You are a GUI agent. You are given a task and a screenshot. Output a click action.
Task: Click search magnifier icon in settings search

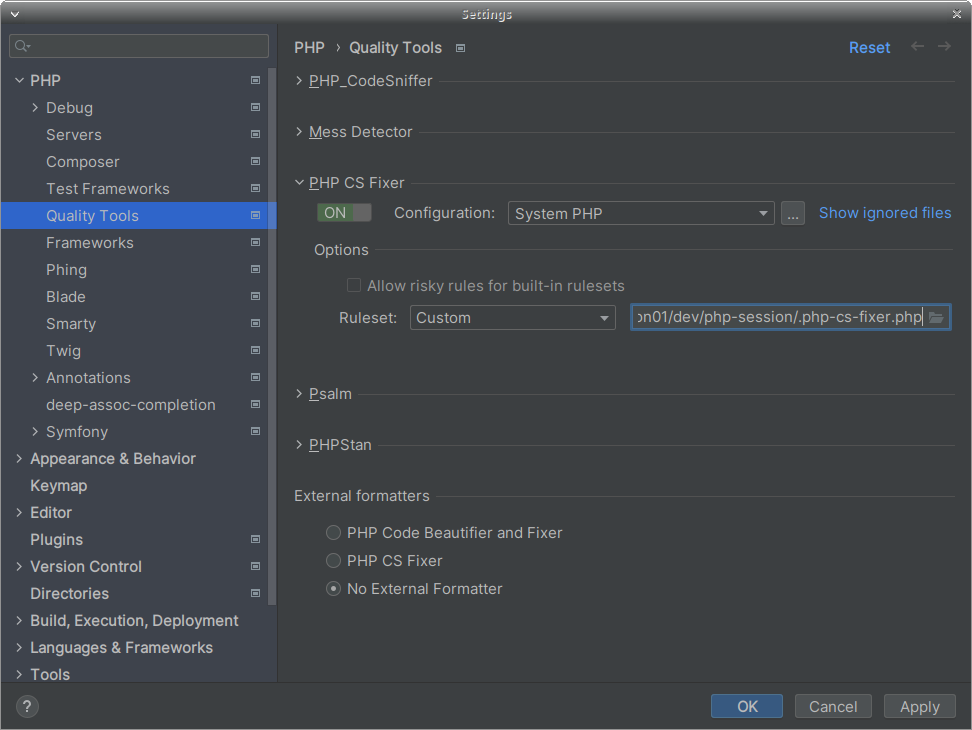[x=22, y=46]
